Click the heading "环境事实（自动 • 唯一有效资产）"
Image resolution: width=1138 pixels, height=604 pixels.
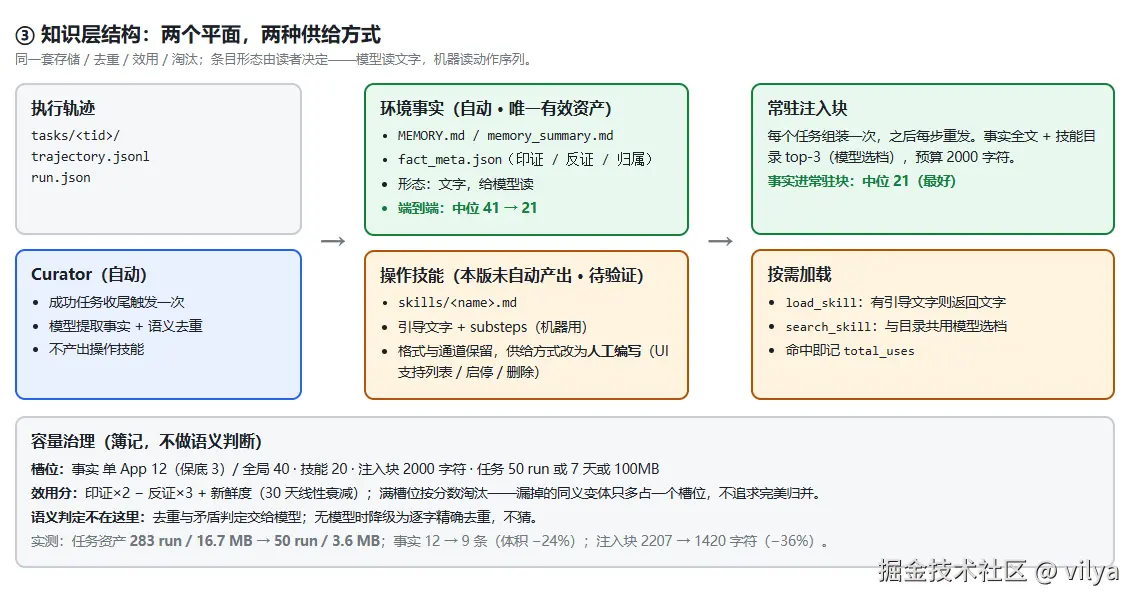[x=496, y=108]
